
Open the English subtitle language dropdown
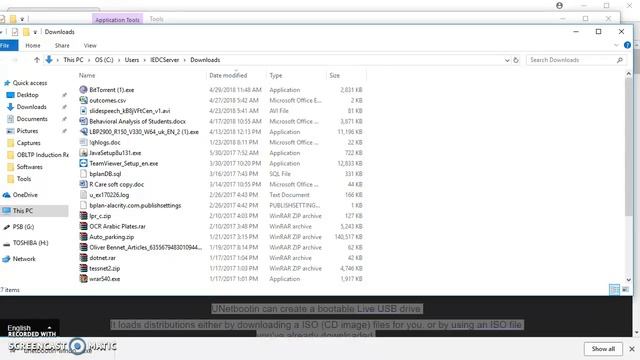pyautogui.click(x=29, y=328)
